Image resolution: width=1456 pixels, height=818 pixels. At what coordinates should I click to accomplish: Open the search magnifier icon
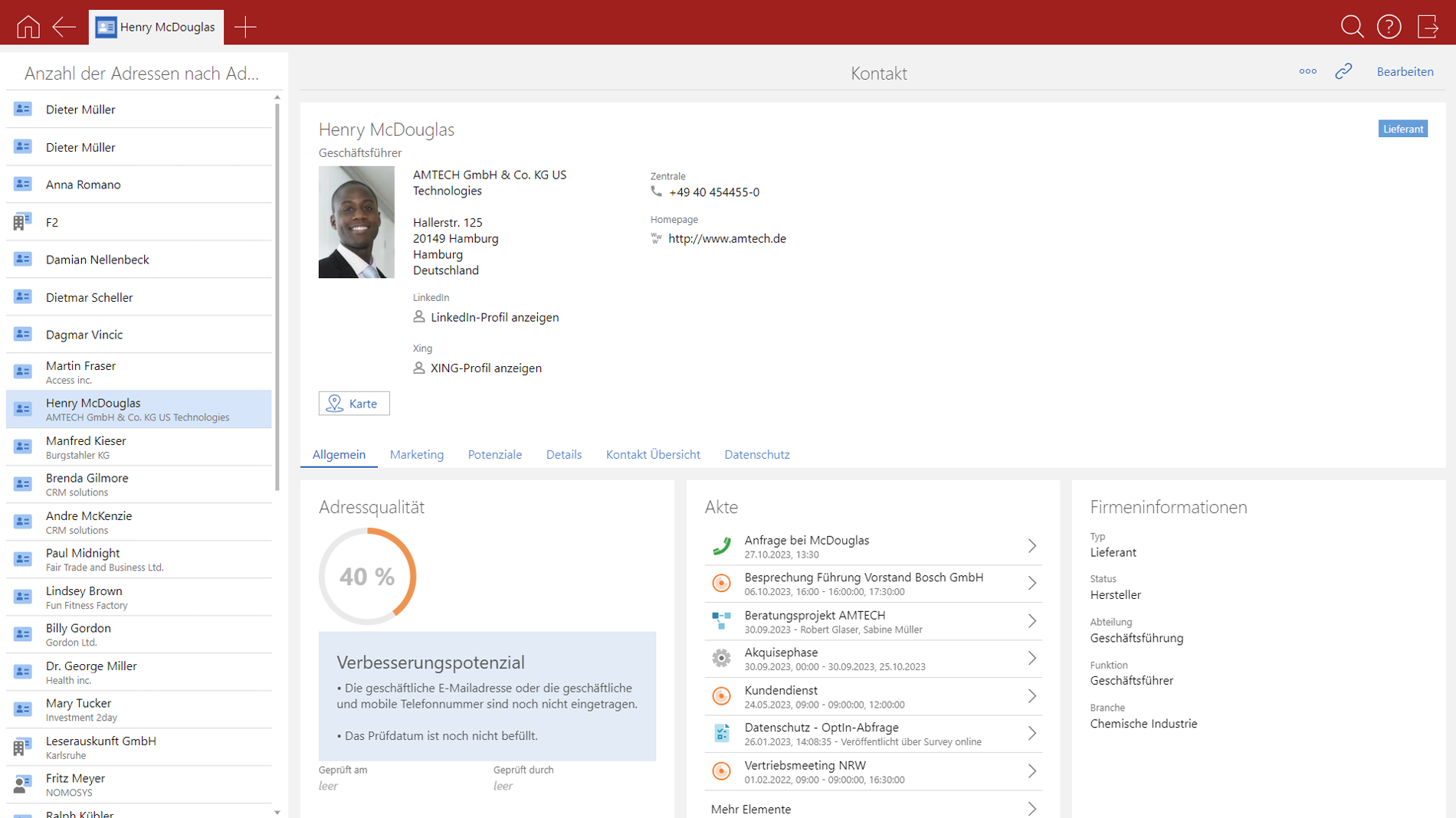(x=1352, y=27)
